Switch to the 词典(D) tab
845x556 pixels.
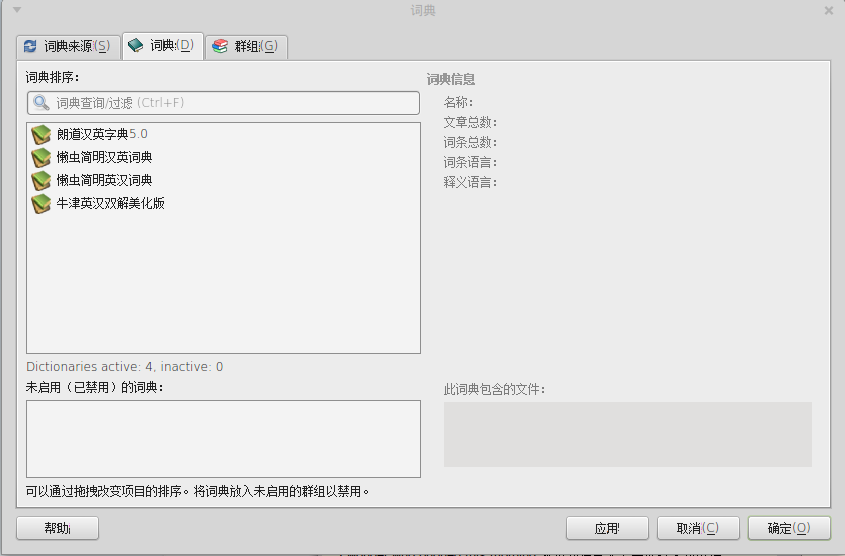tap(163, 46)
